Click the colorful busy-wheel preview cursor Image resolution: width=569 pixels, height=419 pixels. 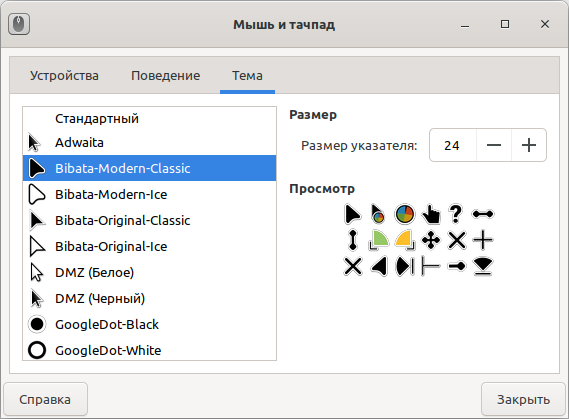(x=404, y=214)
